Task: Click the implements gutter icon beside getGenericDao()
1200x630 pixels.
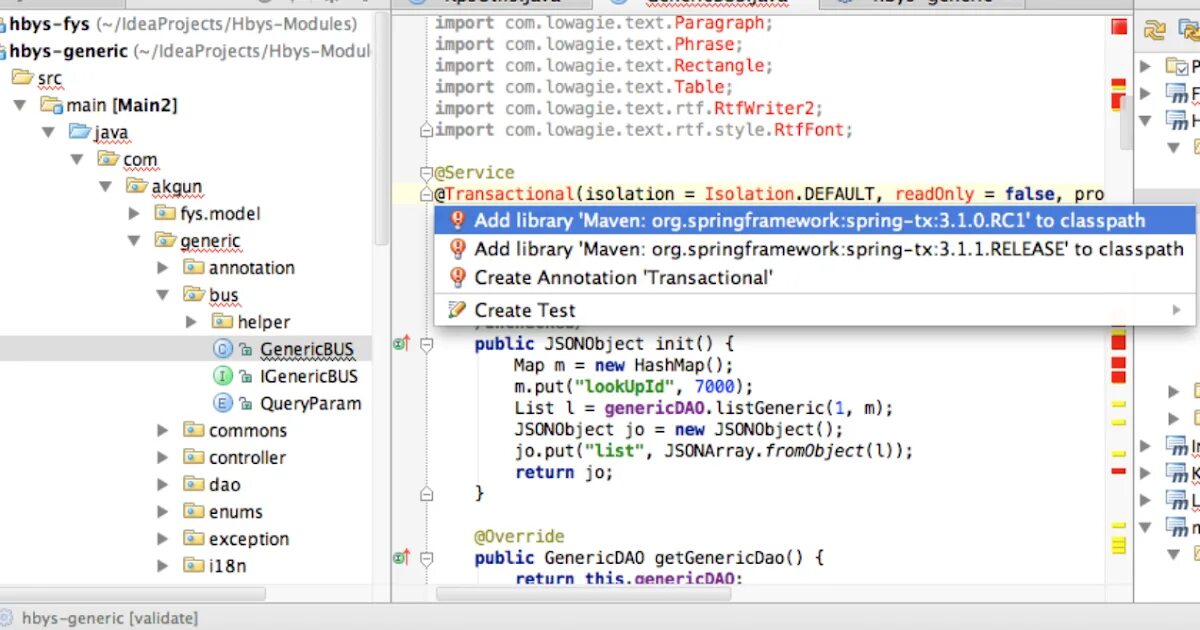Action: point(401,558)
